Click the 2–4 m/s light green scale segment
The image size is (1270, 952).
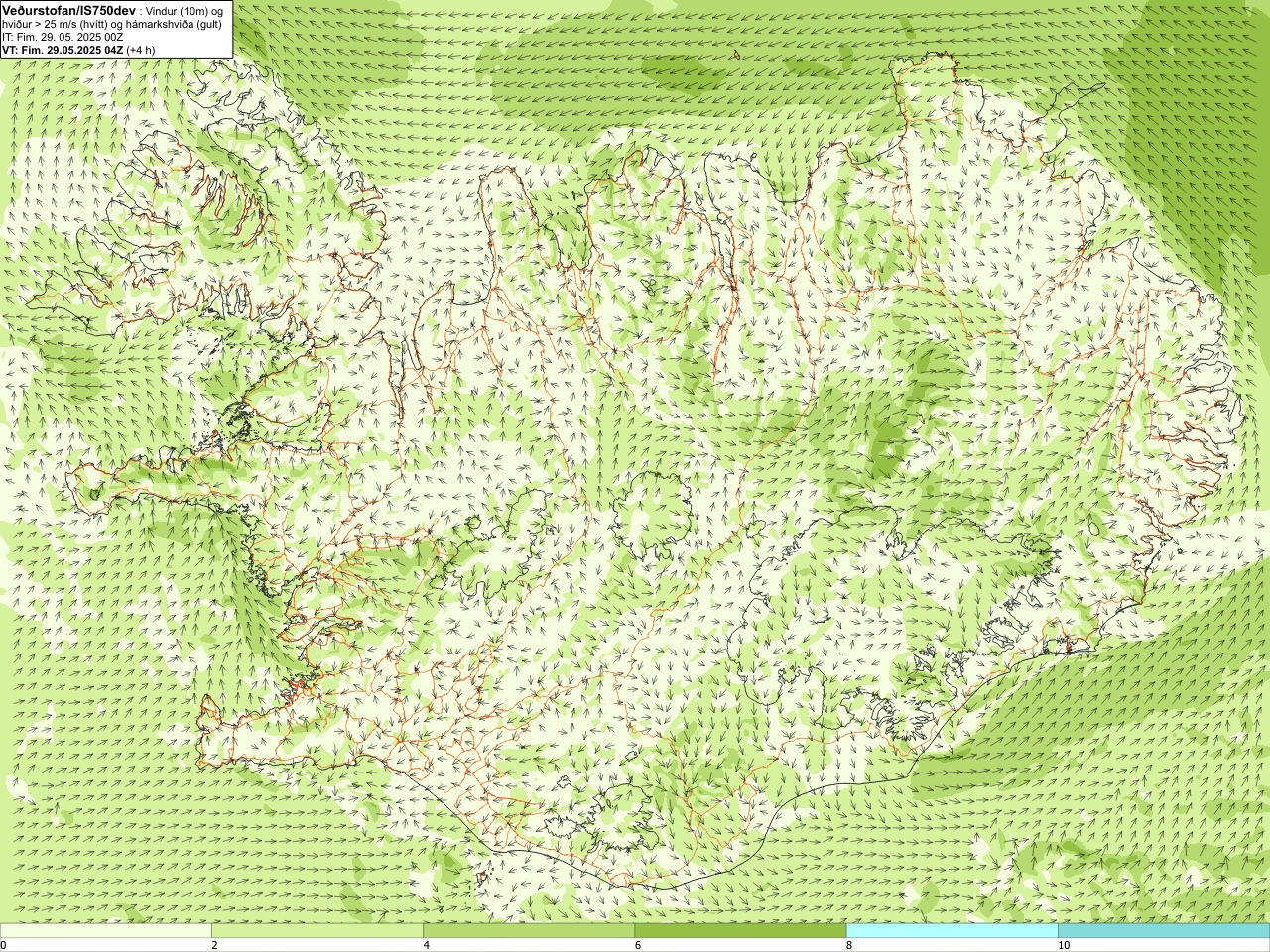(x=317, y=931)
